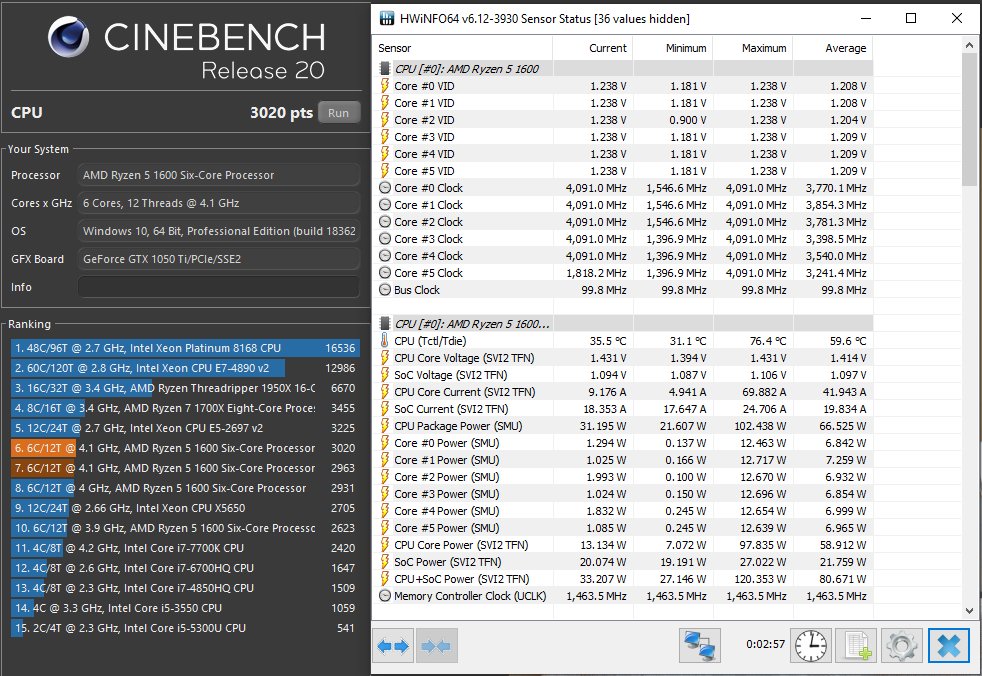The height and width of the screenshot is (676, 982).
Task: Click the Run button for CPU test
Action: point(339,113)
